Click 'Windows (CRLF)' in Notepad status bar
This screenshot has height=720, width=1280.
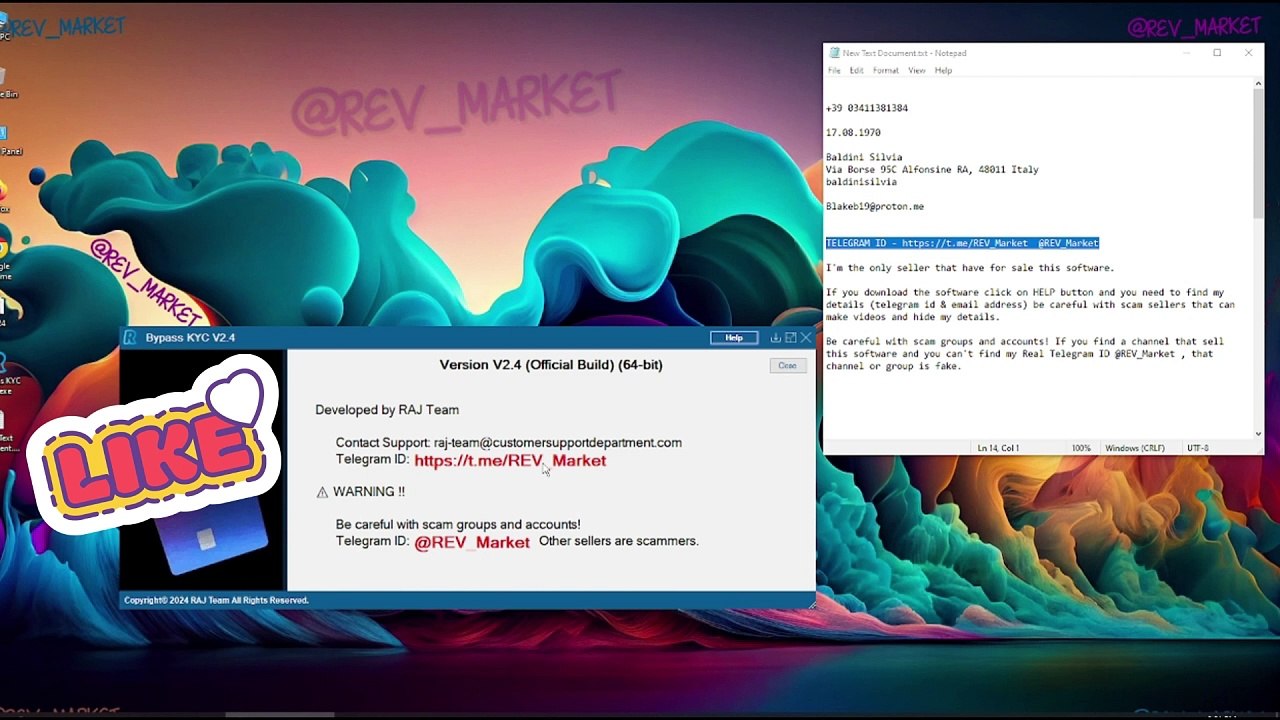[x=1133, y=448]
